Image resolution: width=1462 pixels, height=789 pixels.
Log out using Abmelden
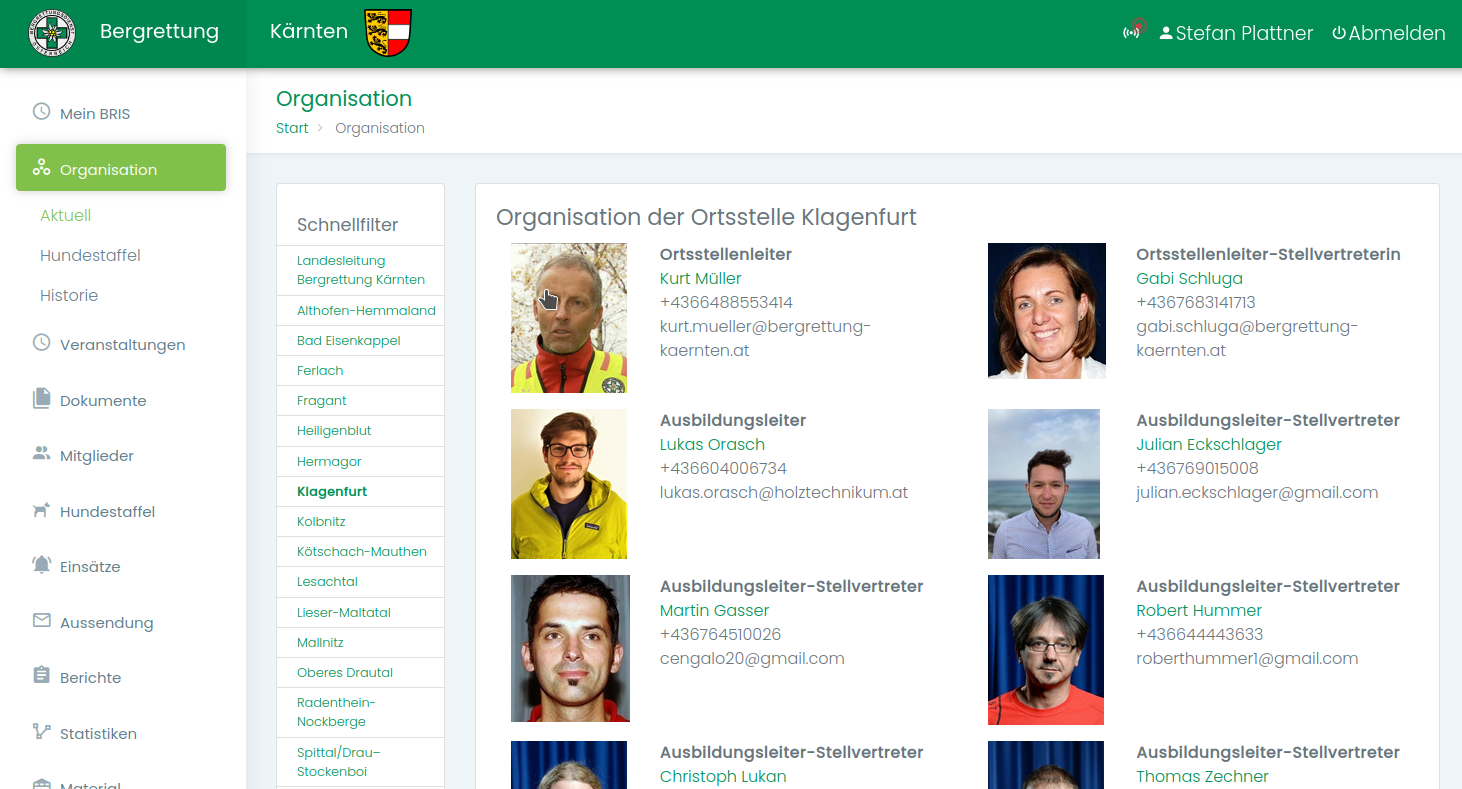(x=1388, y=33)
